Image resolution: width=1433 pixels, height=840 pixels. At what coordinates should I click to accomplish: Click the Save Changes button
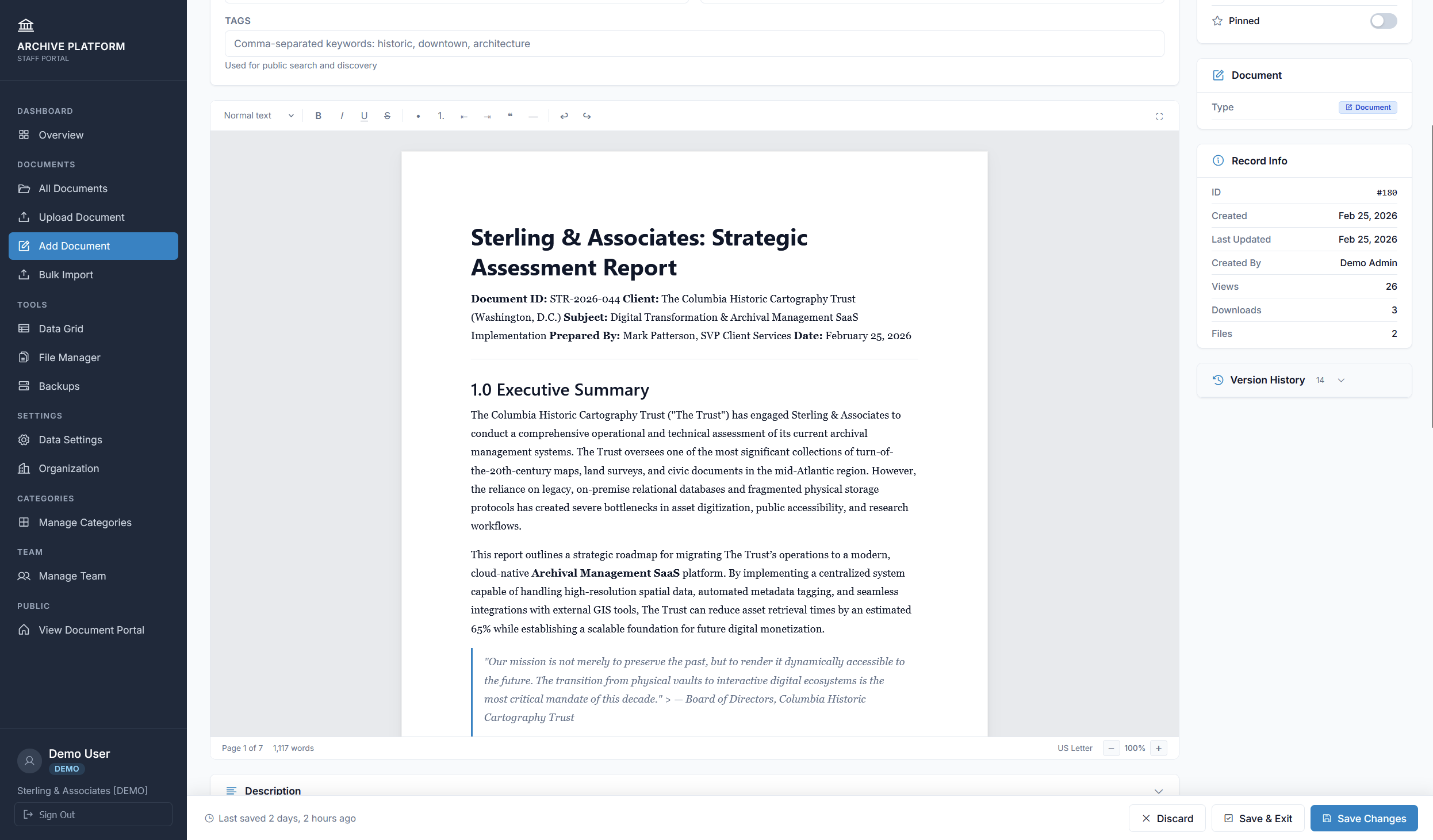coord(1363,818)
